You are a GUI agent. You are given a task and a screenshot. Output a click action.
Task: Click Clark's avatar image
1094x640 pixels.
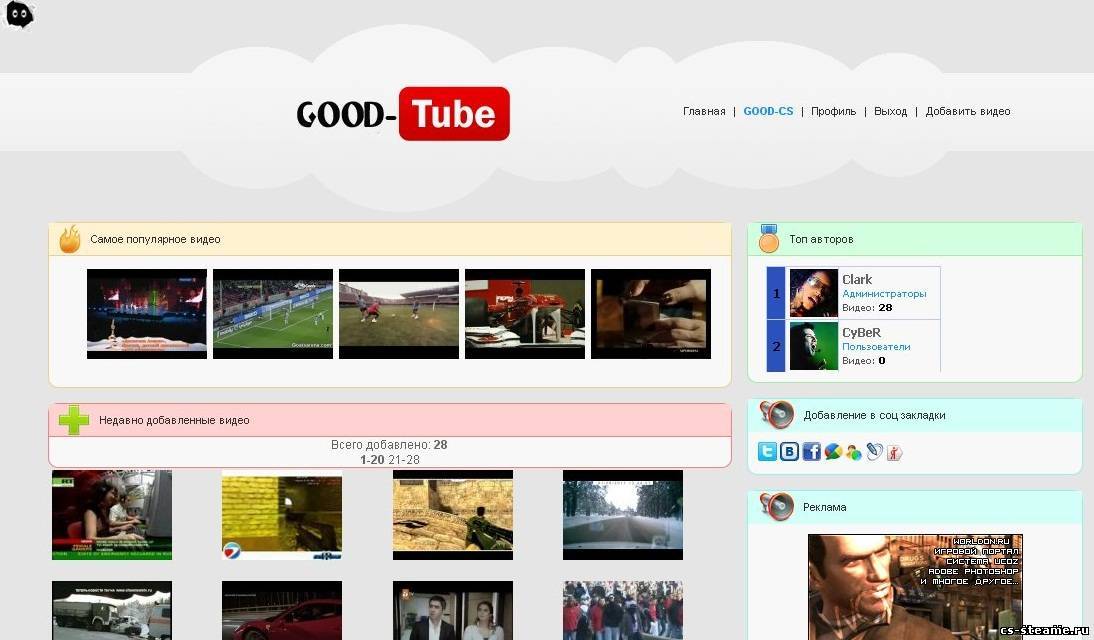(x=814, y=293)
